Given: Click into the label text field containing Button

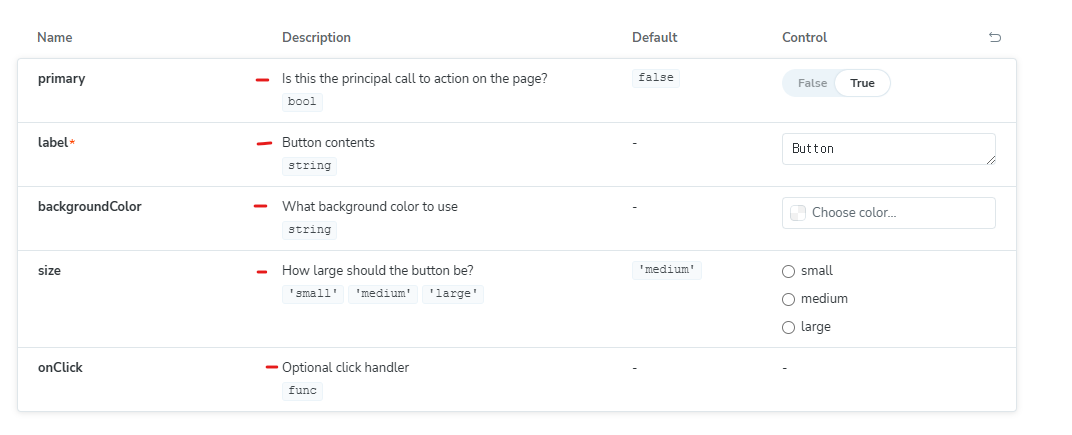Looking at the screenshot, I should (889, 149).
